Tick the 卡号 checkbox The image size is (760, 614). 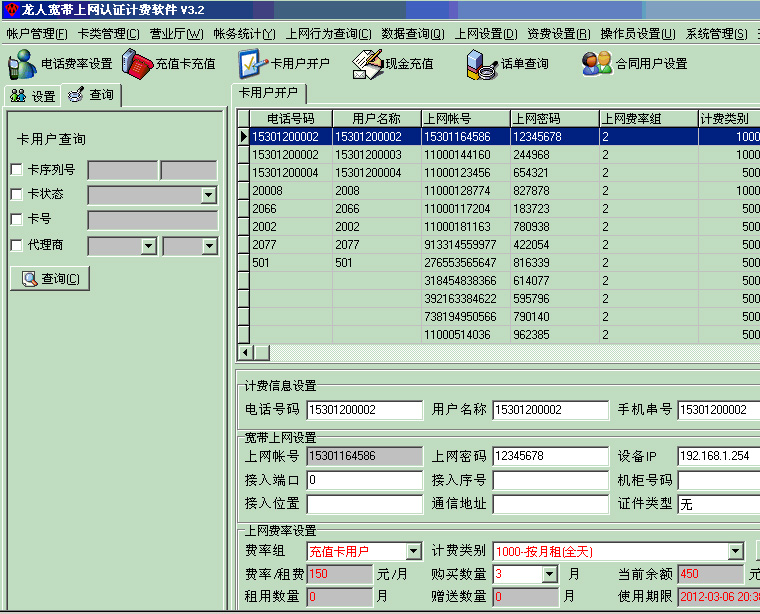click(16, 219)
